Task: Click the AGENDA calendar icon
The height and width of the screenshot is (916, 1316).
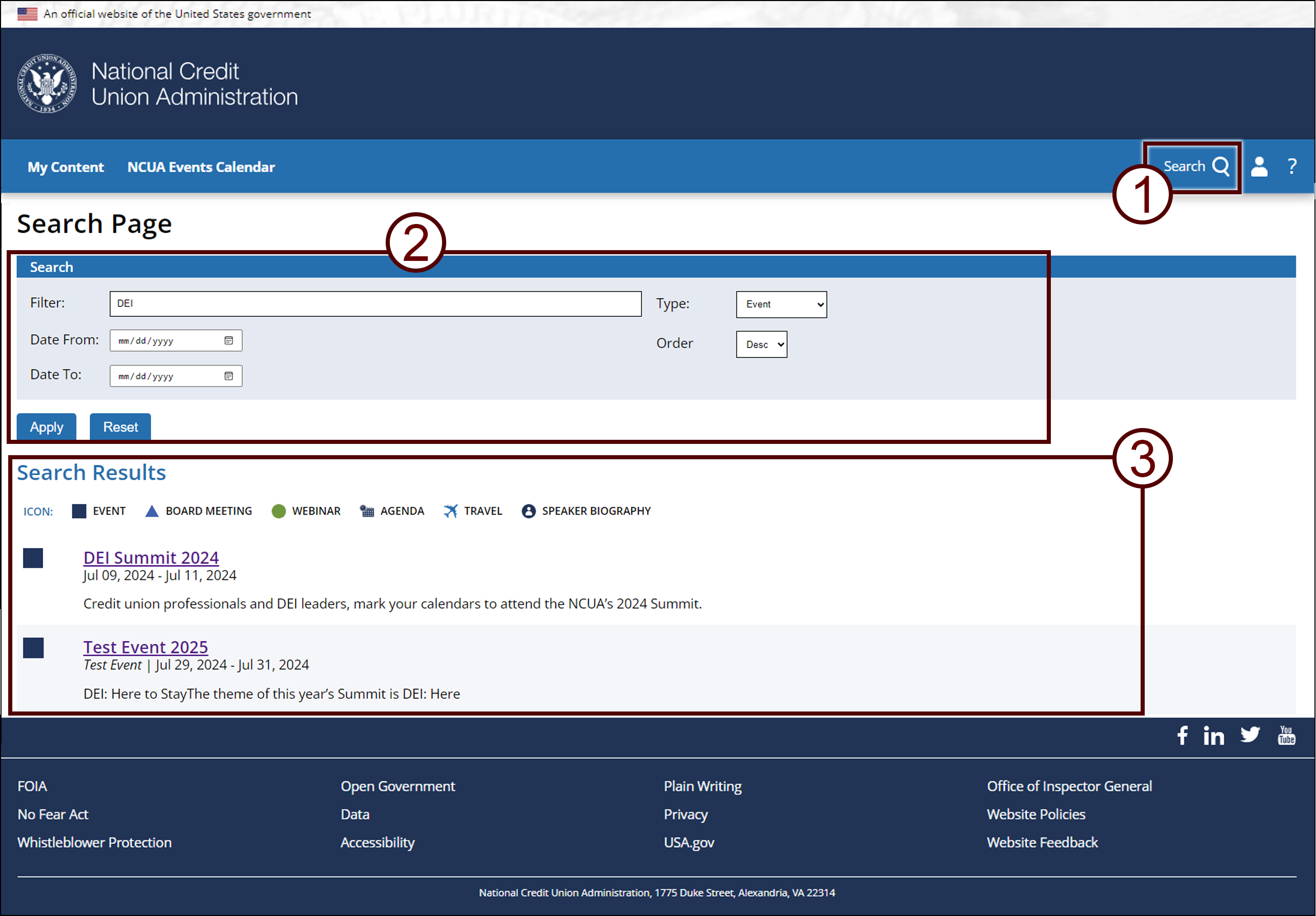Action: (367, 511)
